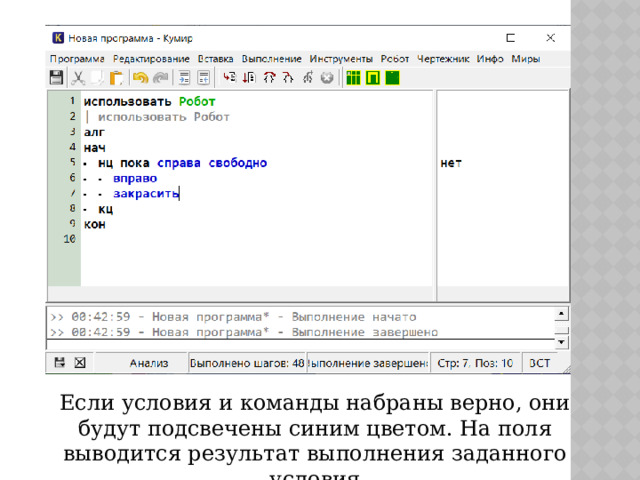Click the input field below the output log

point(301,344)
